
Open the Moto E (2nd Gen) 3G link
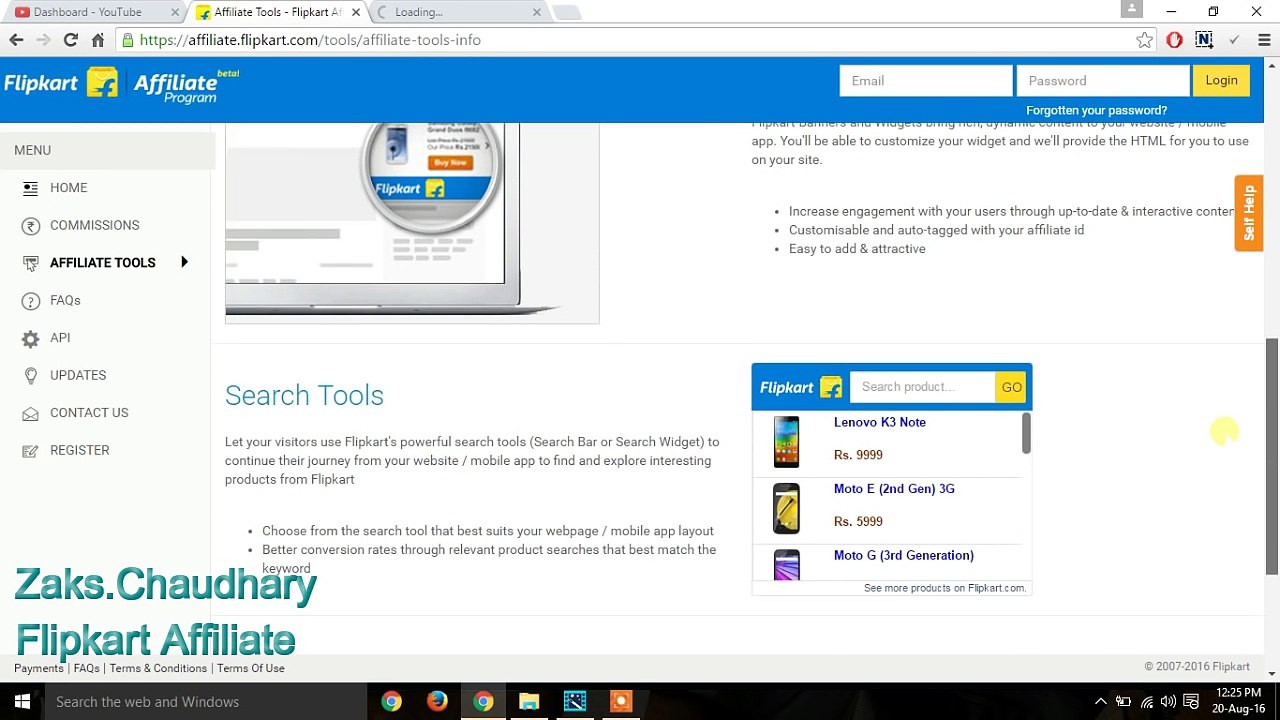pos(894,489)
